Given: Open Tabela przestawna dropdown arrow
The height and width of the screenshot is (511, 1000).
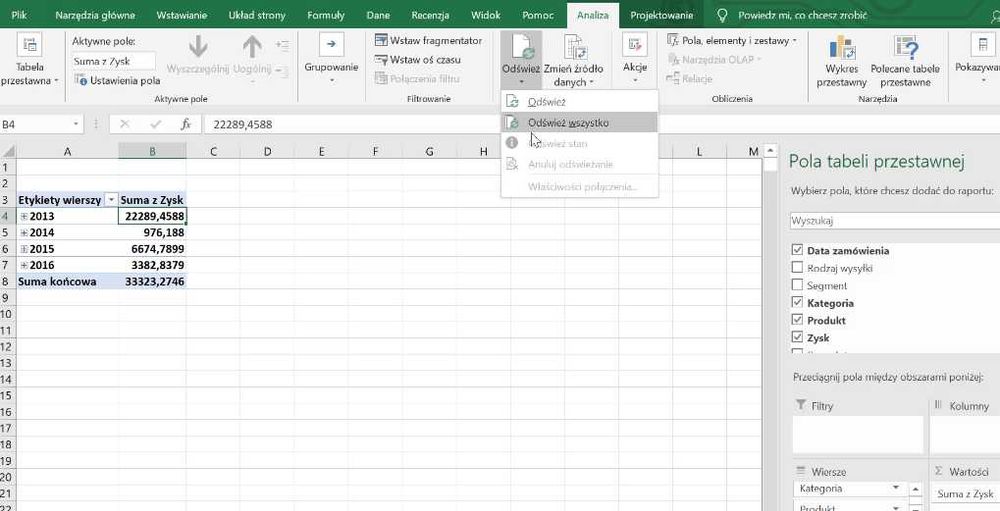Looking at the screenshot, I should [56, 81].
